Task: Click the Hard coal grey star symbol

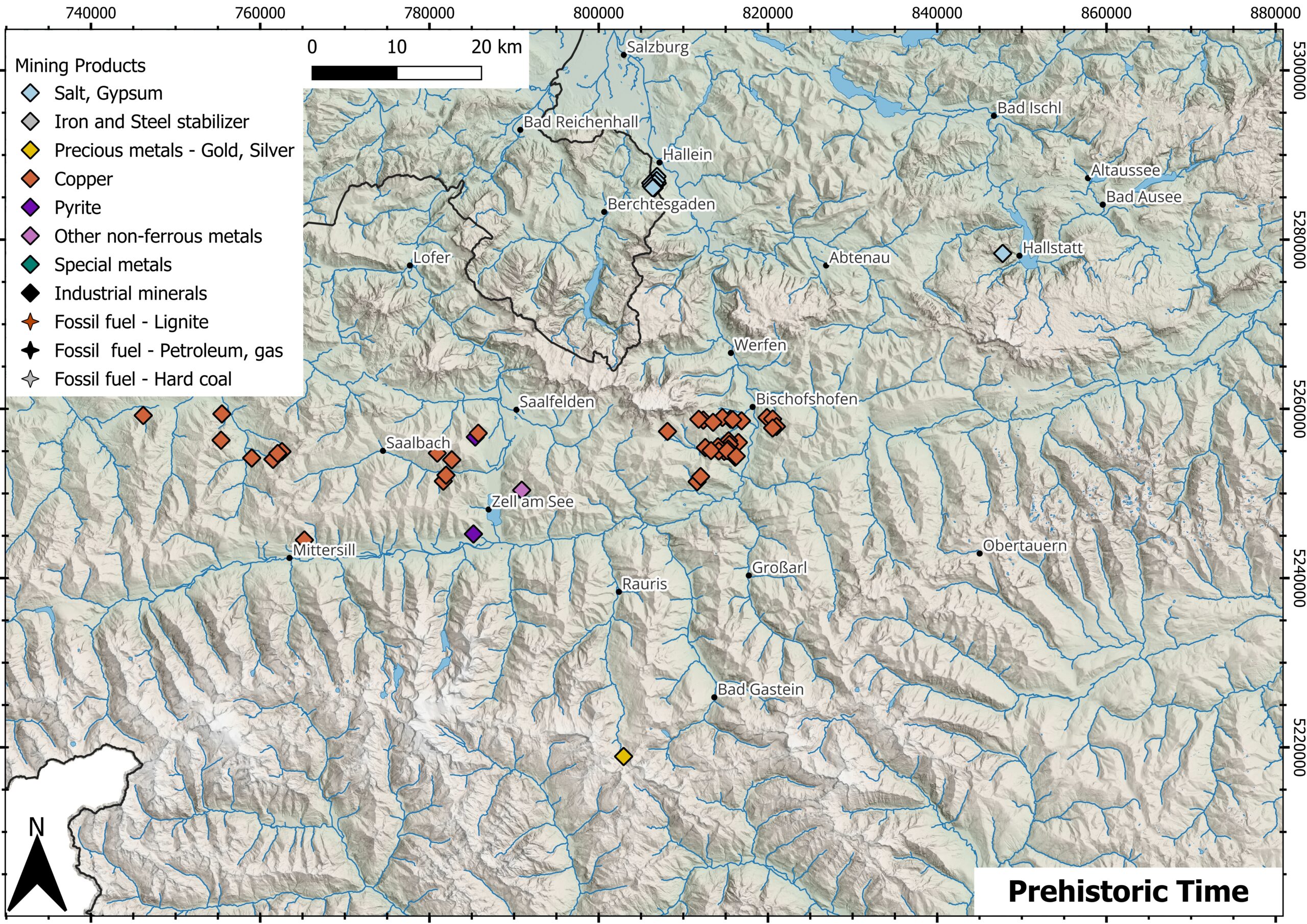Action: [30, 379]
